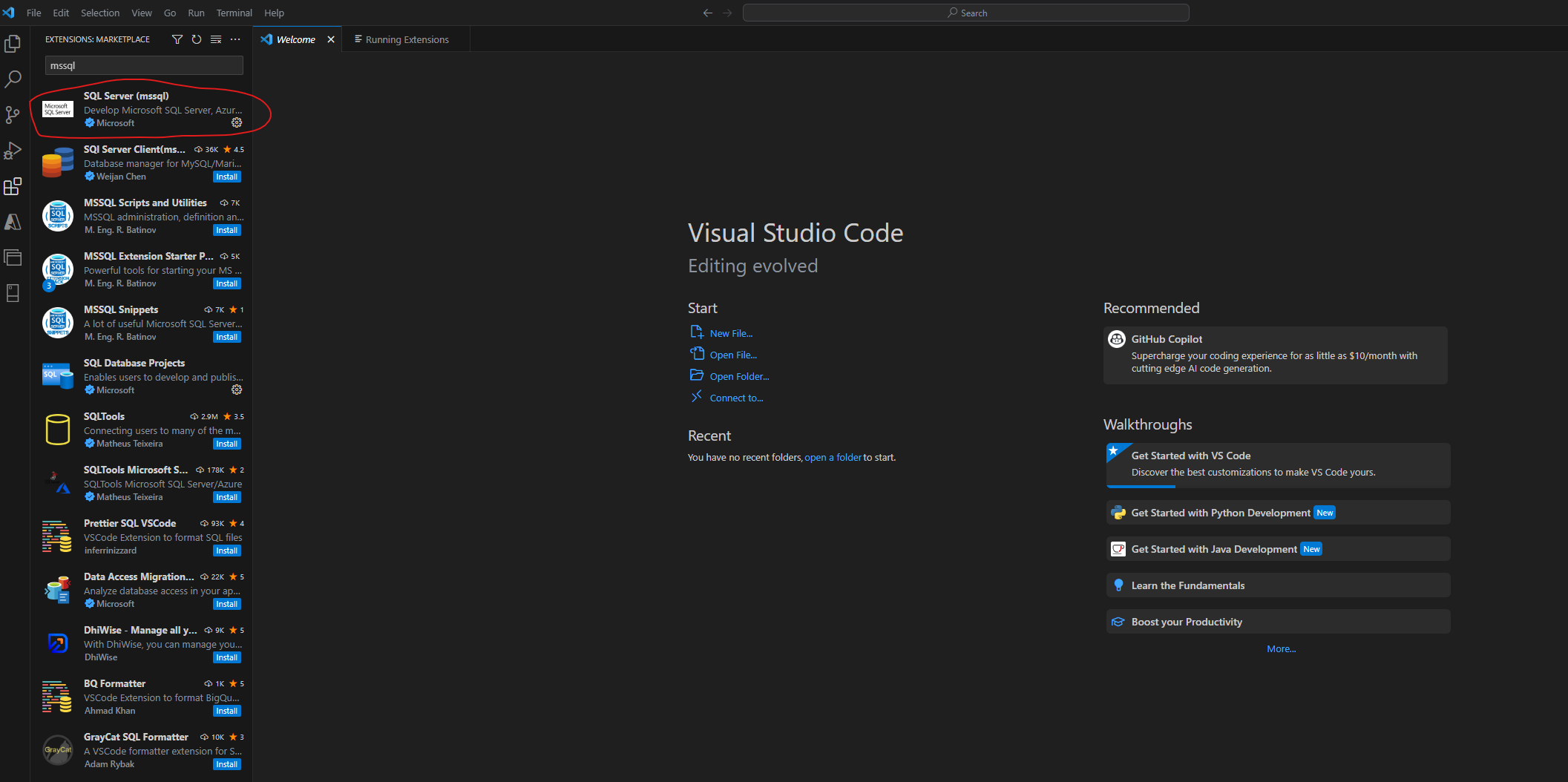
Task: Open the Help menu
Action: pos(274,13)
